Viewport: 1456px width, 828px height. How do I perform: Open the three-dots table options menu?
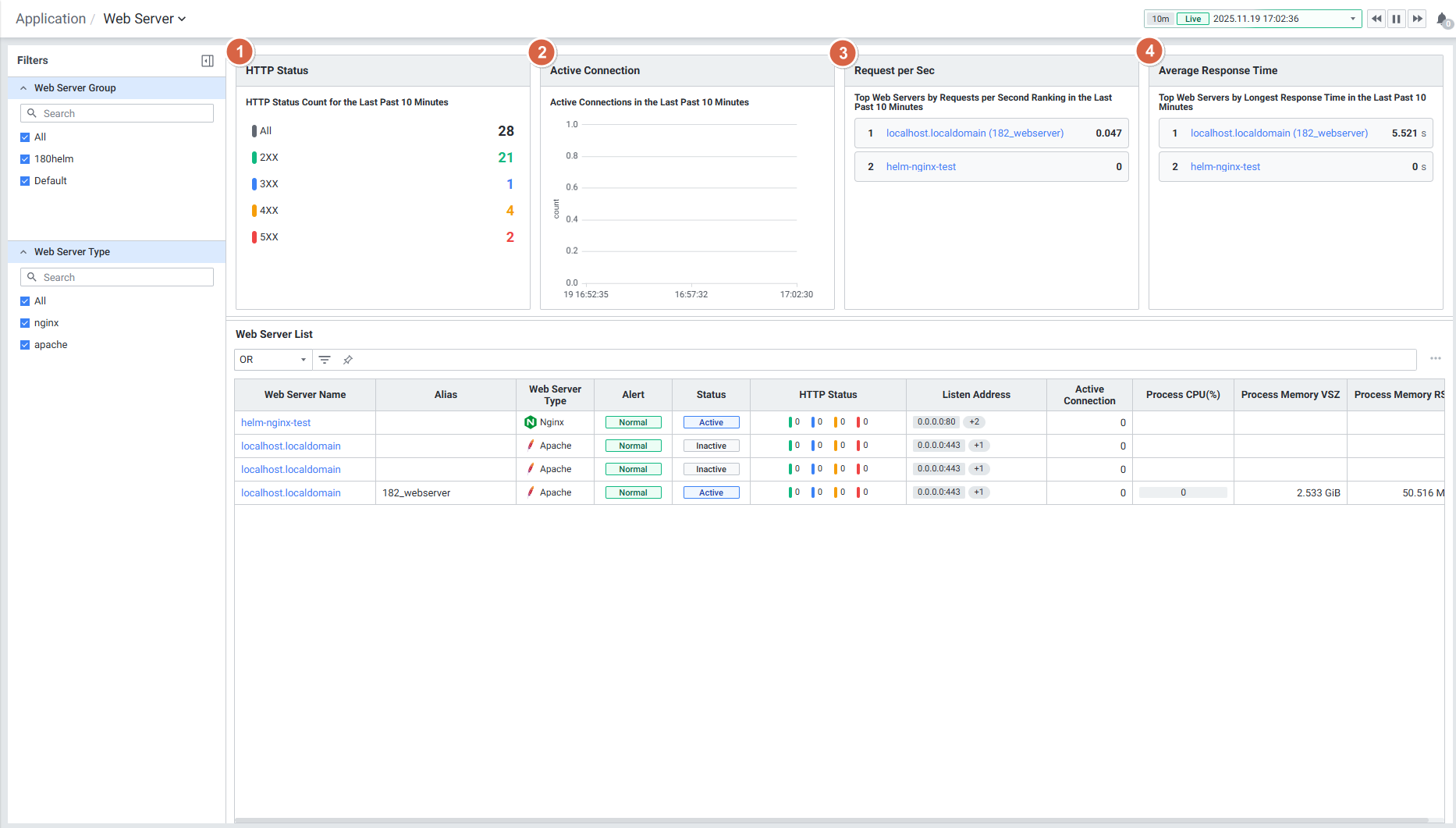1435,359
